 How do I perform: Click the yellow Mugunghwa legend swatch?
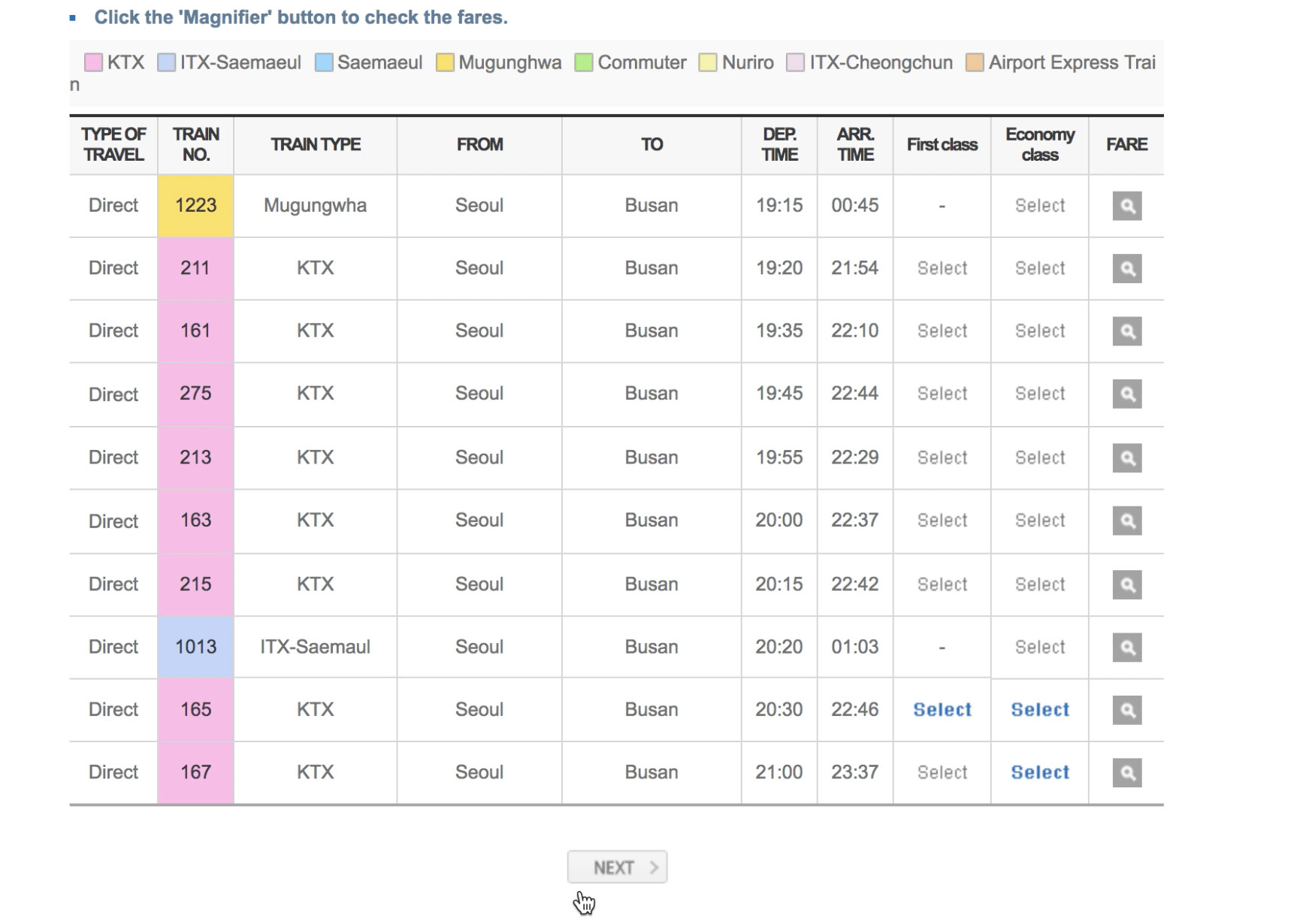point(445,62)
